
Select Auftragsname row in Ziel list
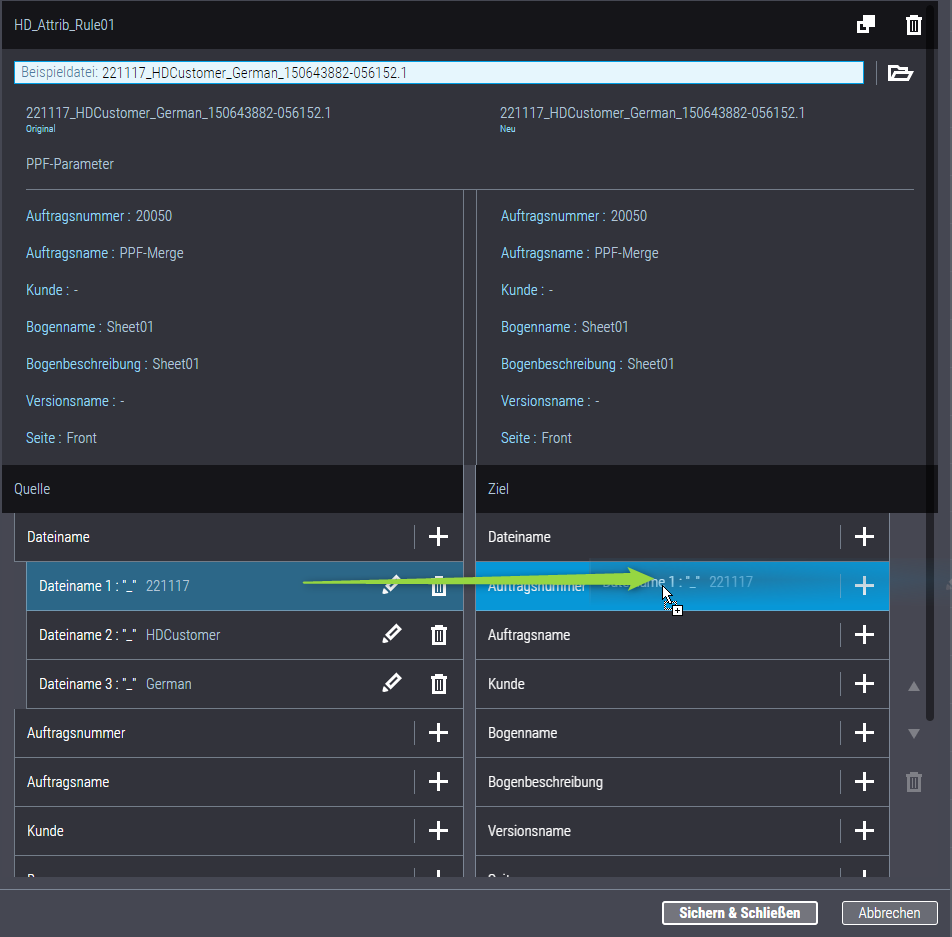pos(650,635)
